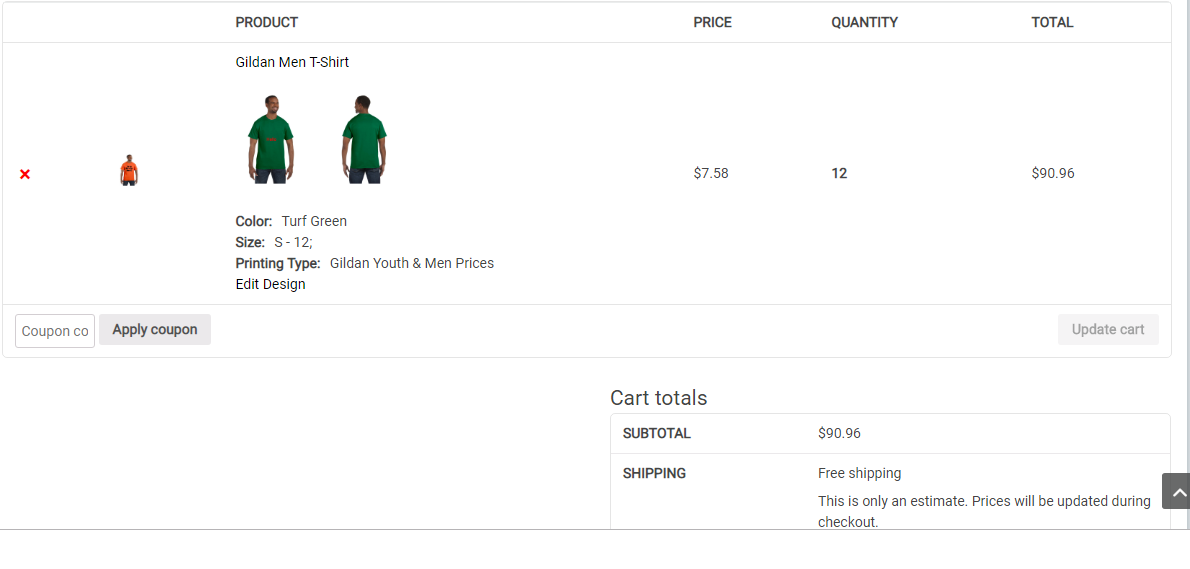Click the scroll-to-top arrow icon

click(x=1176, y=491)
